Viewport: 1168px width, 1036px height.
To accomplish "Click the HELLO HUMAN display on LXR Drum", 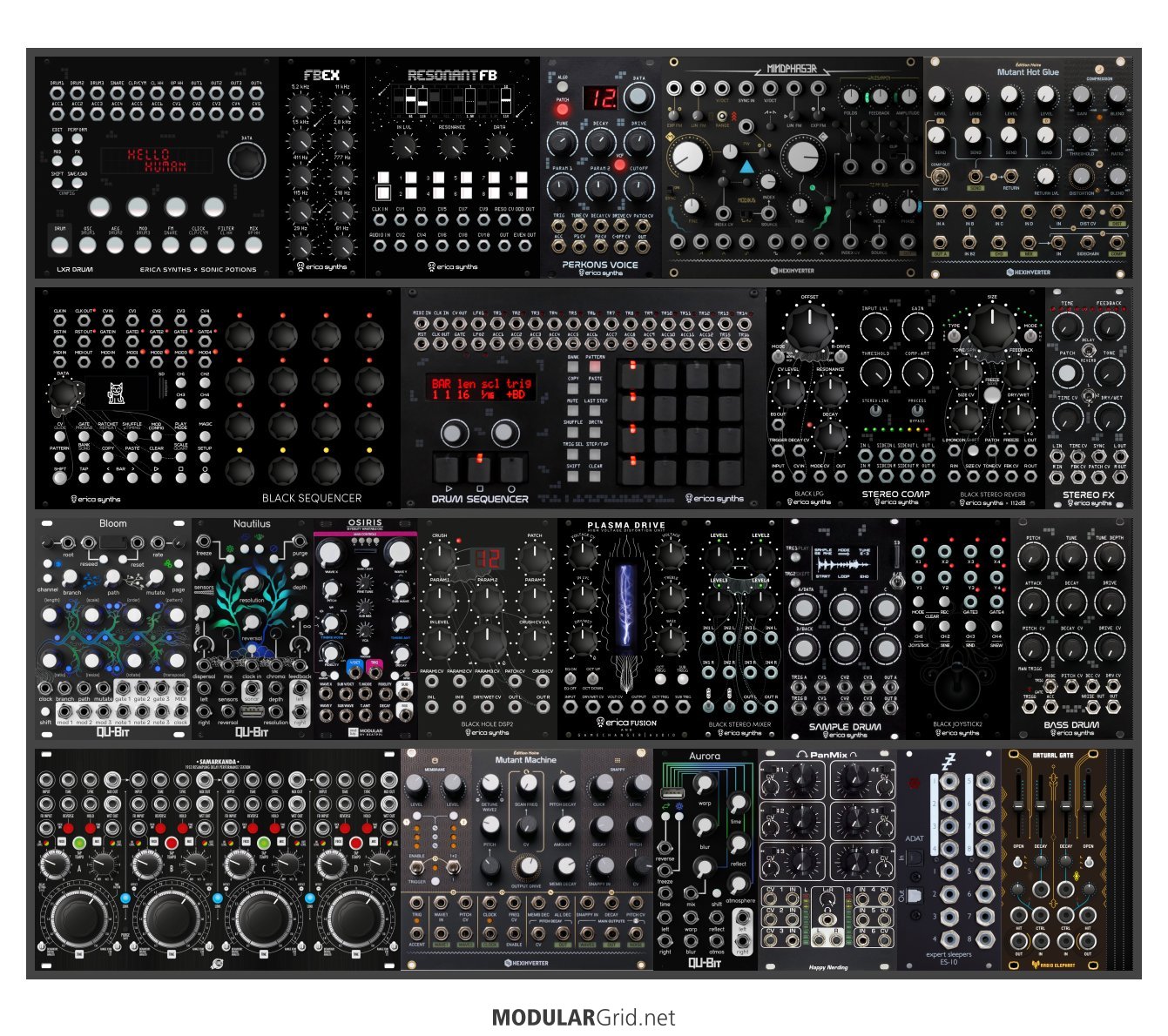I will (157, 159).
